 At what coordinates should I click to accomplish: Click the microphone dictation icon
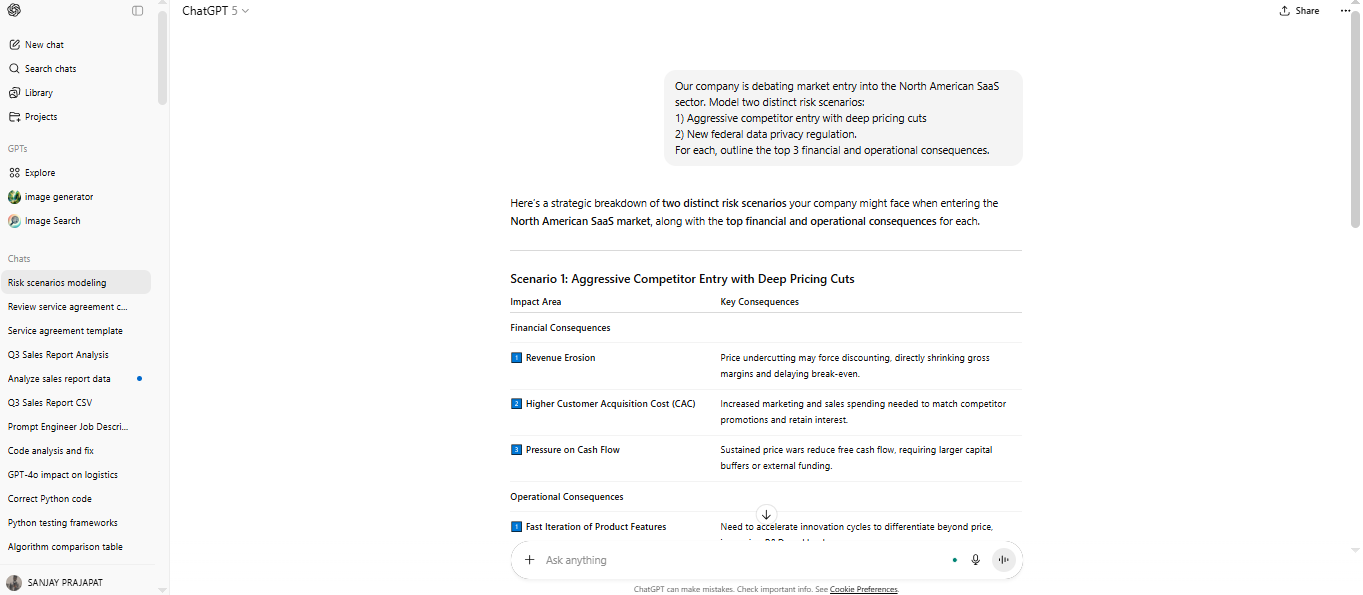[976, 560]
